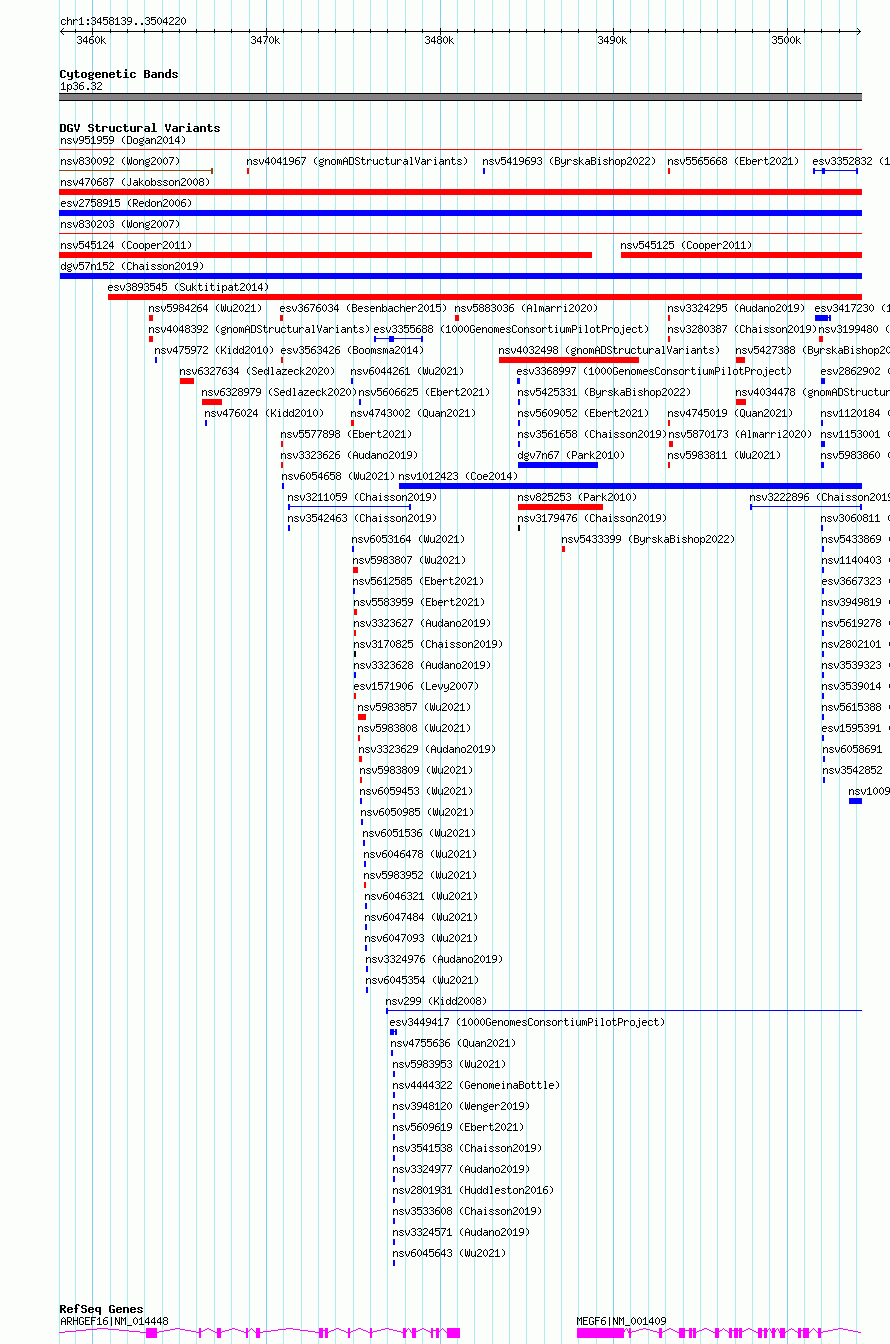Open variant esv3676034 (Besenbacher2015)
The height and width of the screenshot is (1344, 890).
coord(364,308)
